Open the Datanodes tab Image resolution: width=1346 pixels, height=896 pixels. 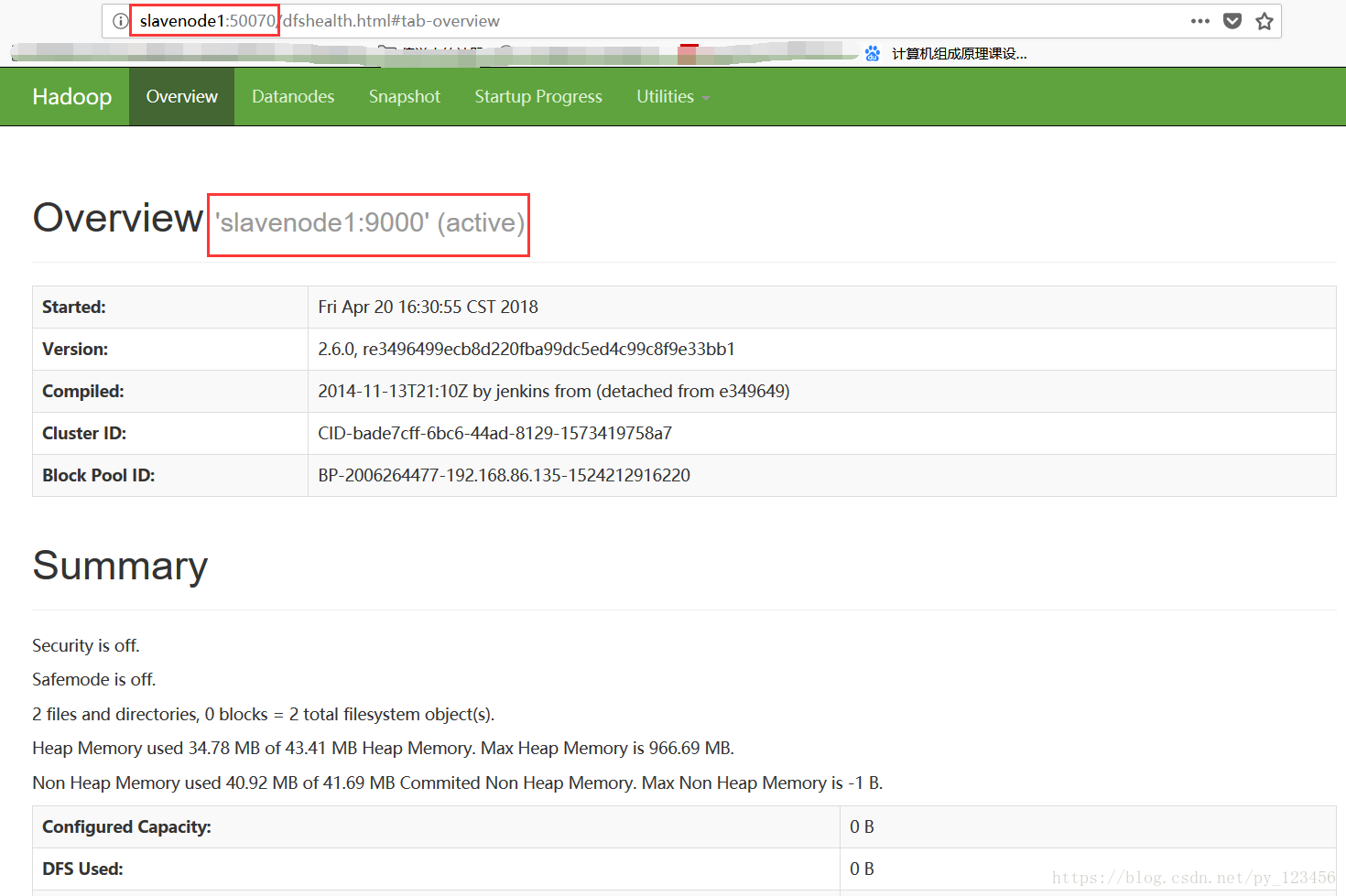tap(293, 96)
